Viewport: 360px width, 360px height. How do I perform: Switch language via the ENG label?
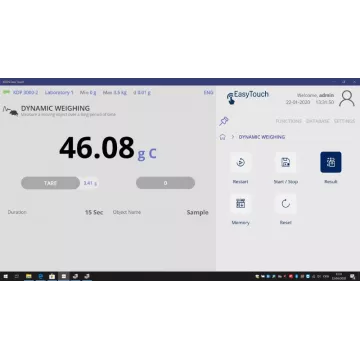[x=208, y=93]
